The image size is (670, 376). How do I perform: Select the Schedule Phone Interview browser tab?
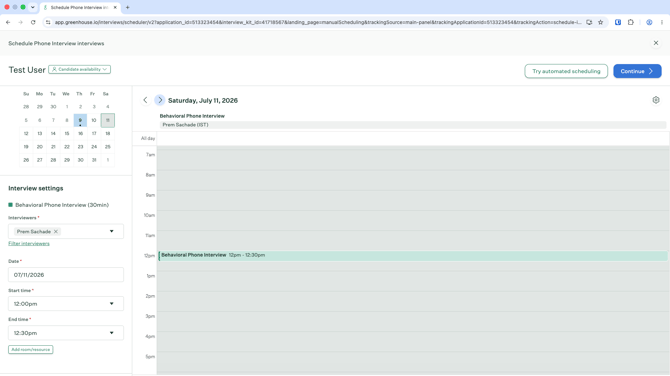79,7
